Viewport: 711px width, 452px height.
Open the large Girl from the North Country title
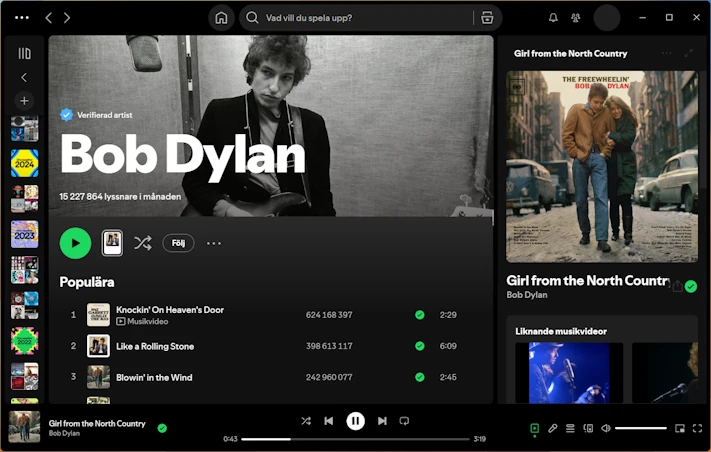point(588,281)
